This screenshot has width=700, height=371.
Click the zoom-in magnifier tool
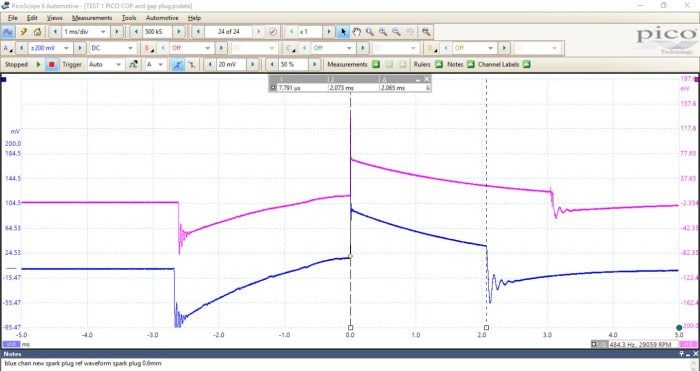(x=370, y=32)
